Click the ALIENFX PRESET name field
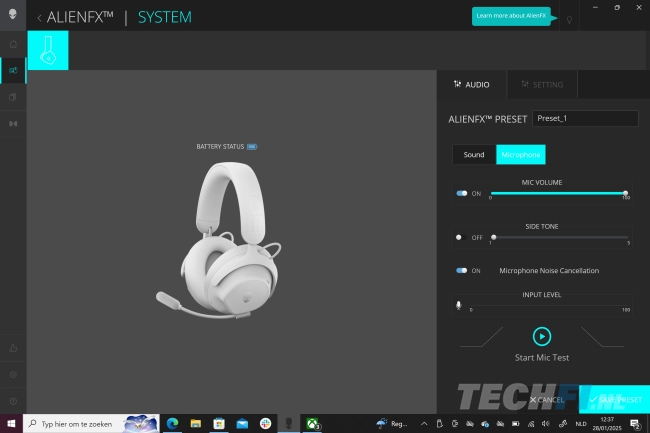 (585, 119)
